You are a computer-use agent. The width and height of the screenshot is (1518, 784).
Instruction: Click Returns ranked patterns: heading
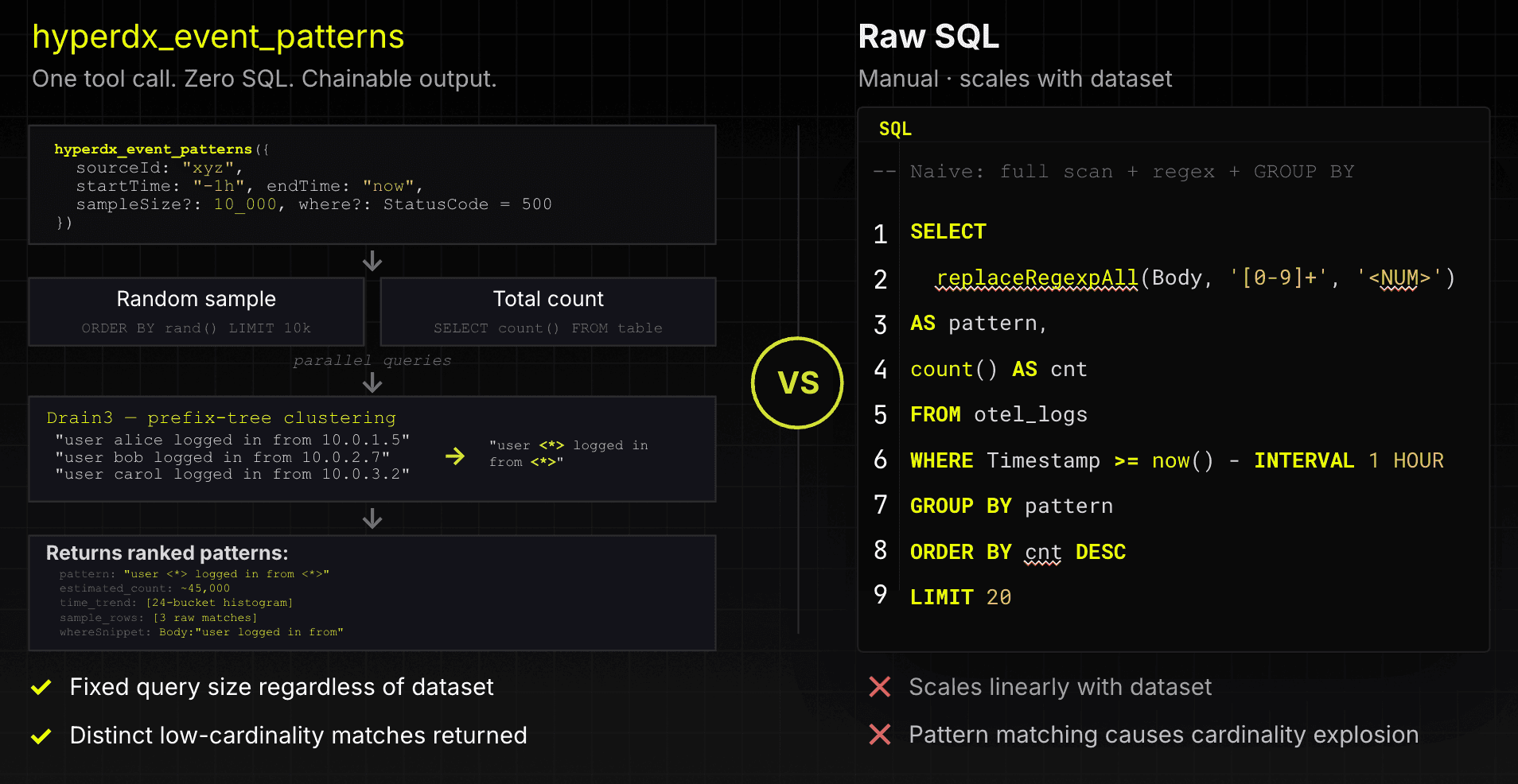tap(167, 553)
